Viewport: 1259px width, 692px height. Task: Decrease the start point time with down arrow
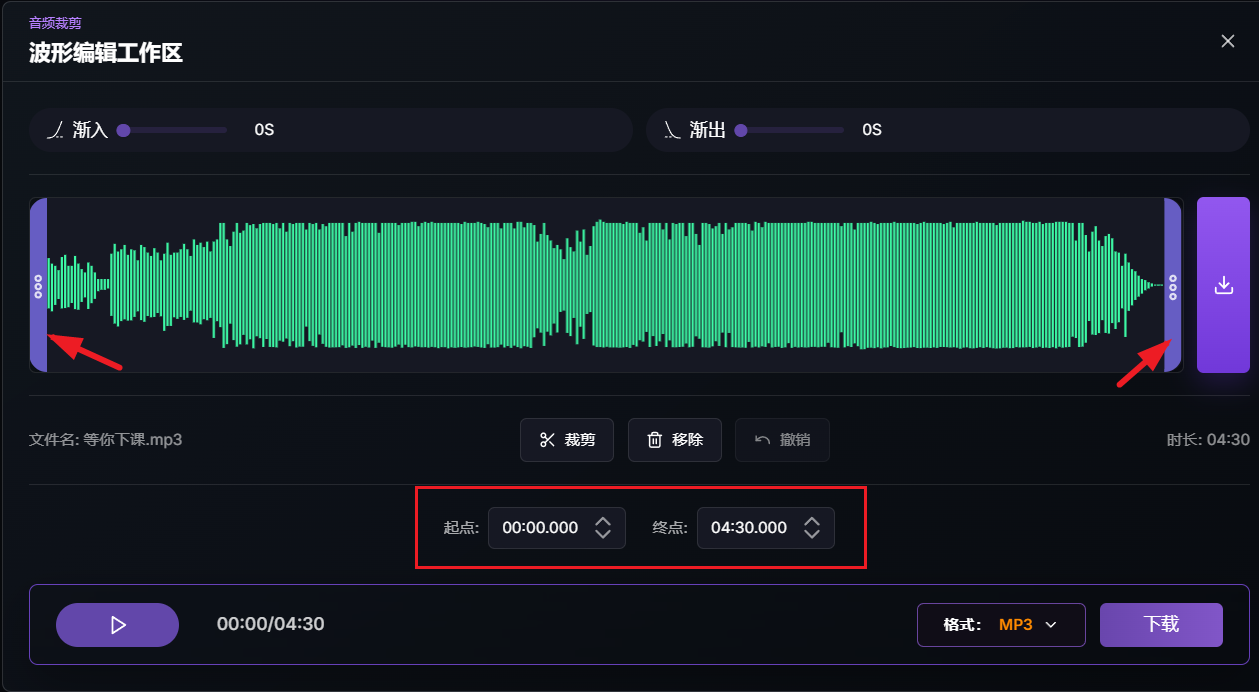coord(603,535)
